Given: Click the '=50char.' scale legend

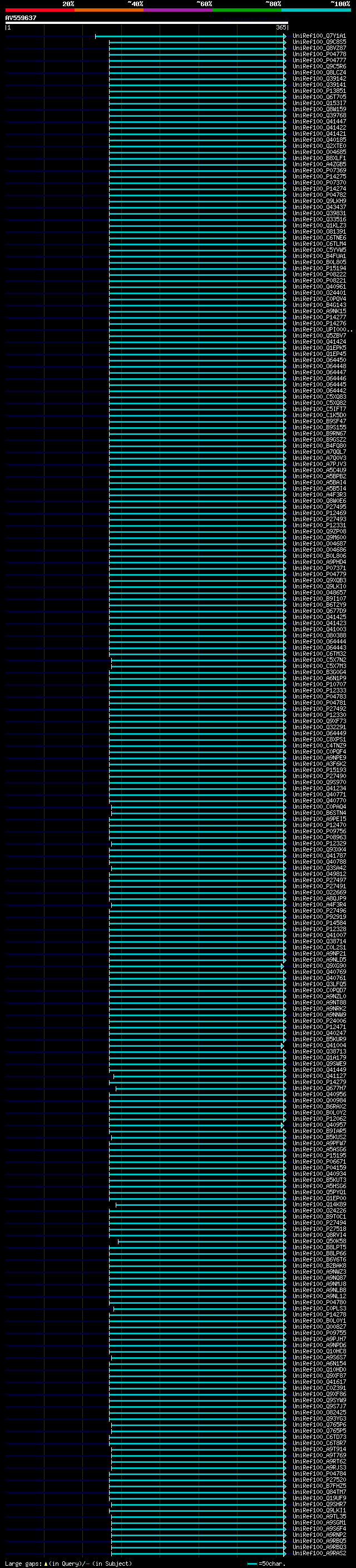Looking at the screenshot, I should tap(268, 1563).
